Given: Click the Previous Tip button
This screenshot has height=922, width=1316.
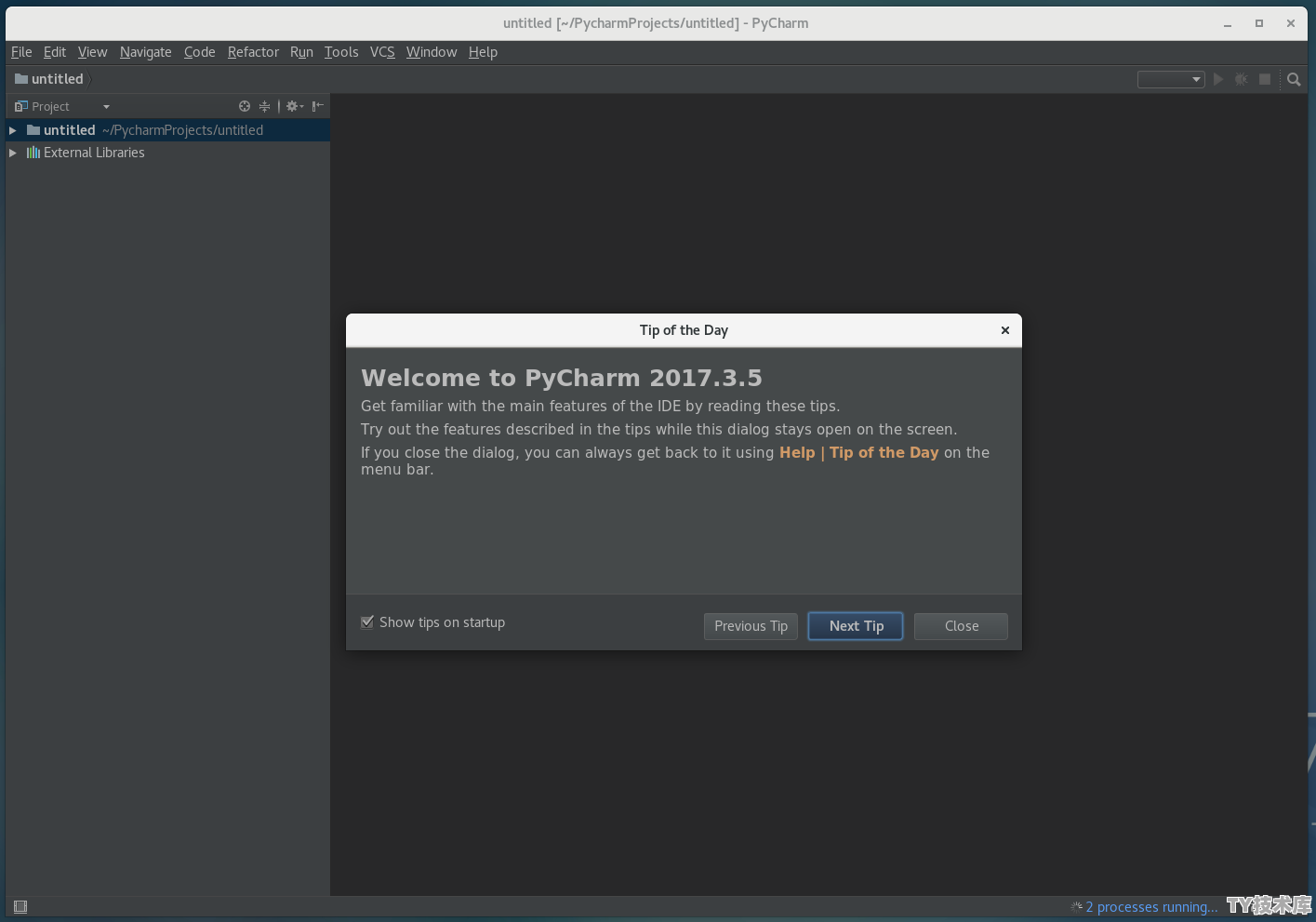Looking at the screenshot, I should click(x=751, y=626).
